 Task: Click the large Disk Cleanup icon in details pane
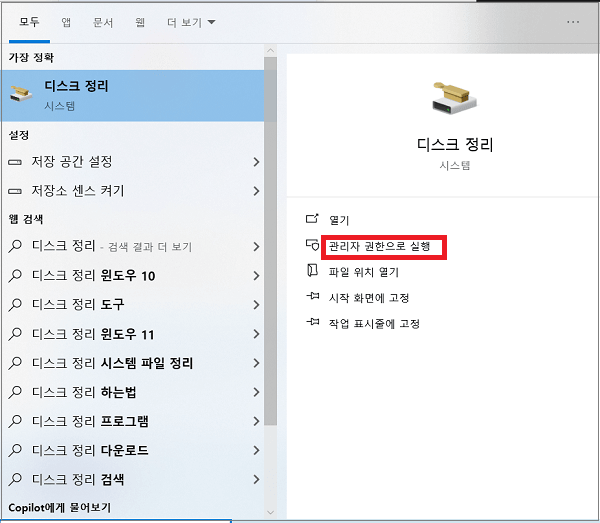pyautogui.click(x=455, y=98)
